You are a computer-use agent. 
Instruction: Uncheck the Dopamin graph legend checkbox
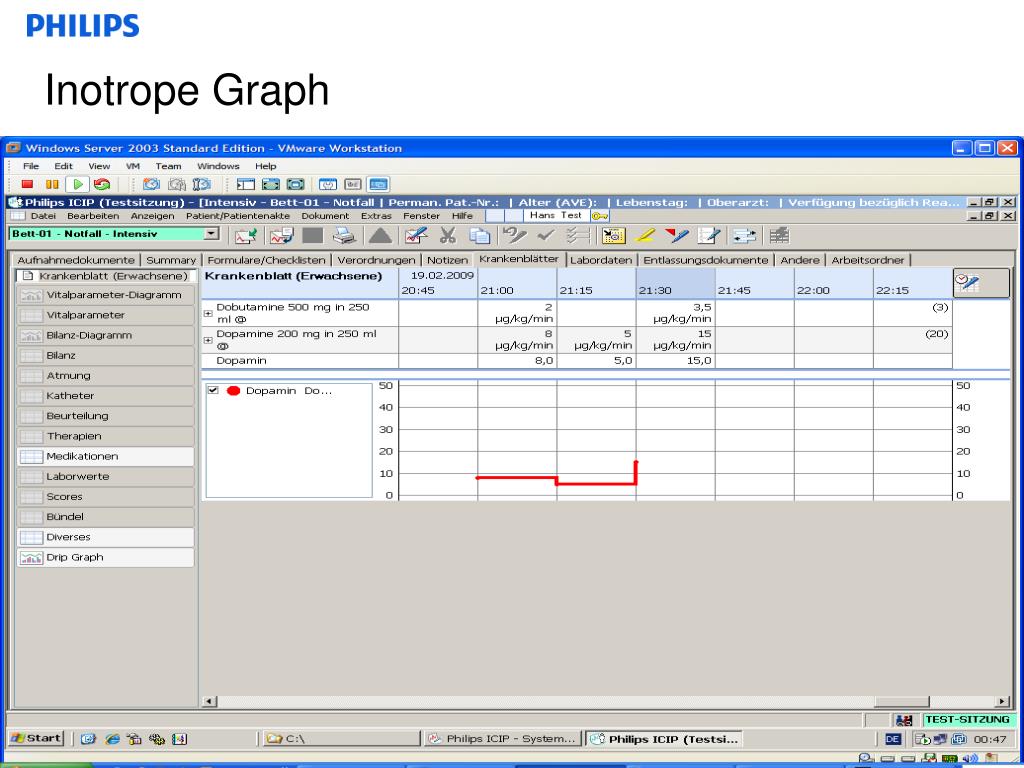coord(212,391)
